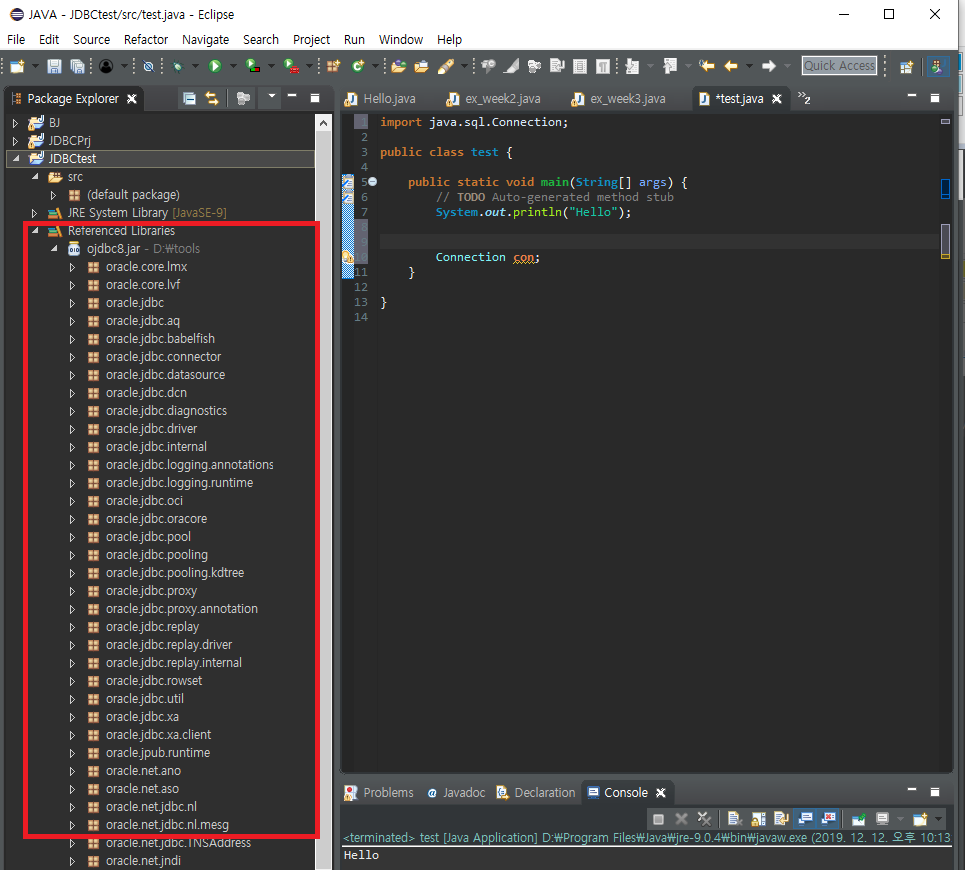Toggle Link with Editor in Package Explorer
Image resolution: width=965 pixels, height=870 pixels.
pyautogui.click(x=212, y=98)
